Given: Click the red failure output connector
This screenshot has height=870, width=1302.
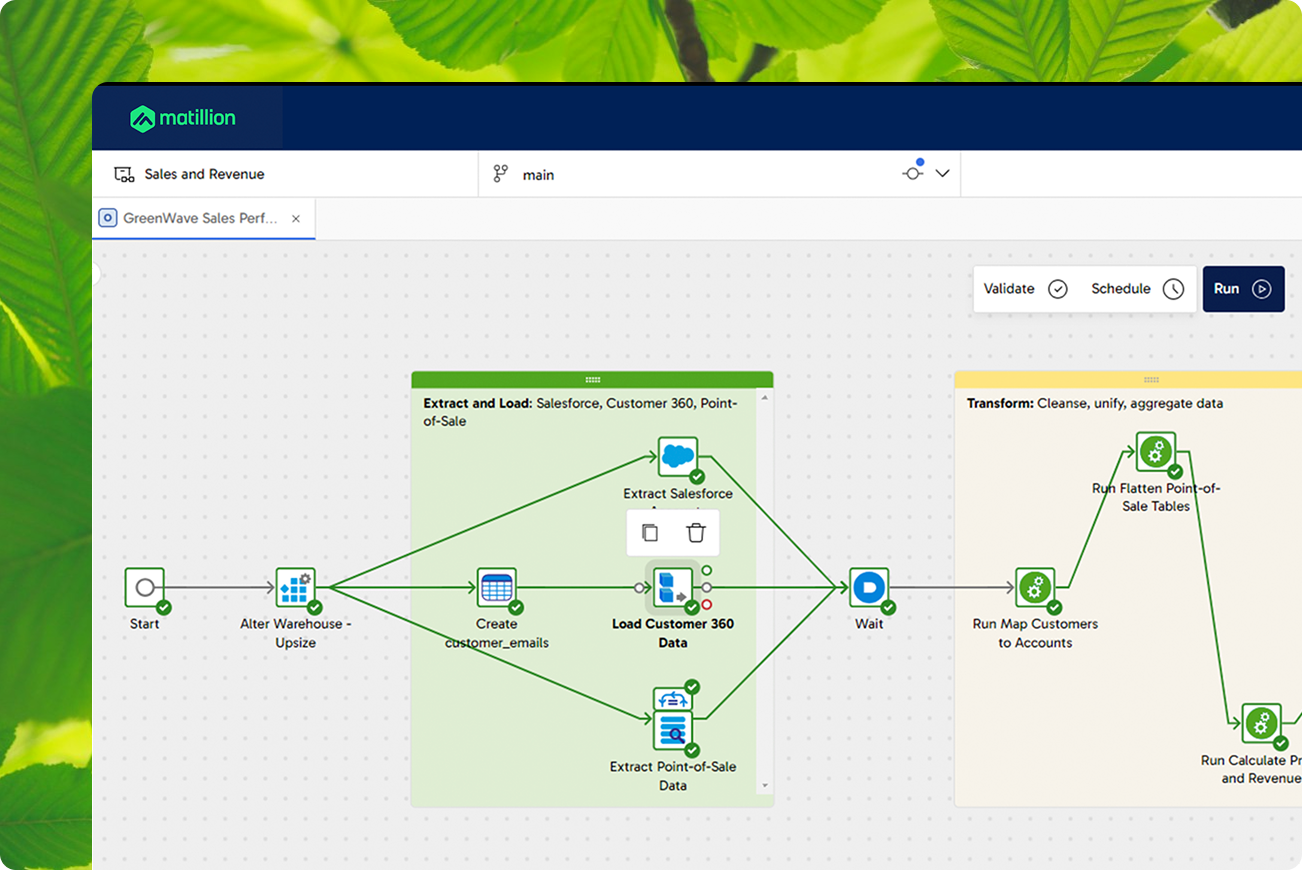Looking at the screenshot, I should pyautogui.click(x=707, y=604).
